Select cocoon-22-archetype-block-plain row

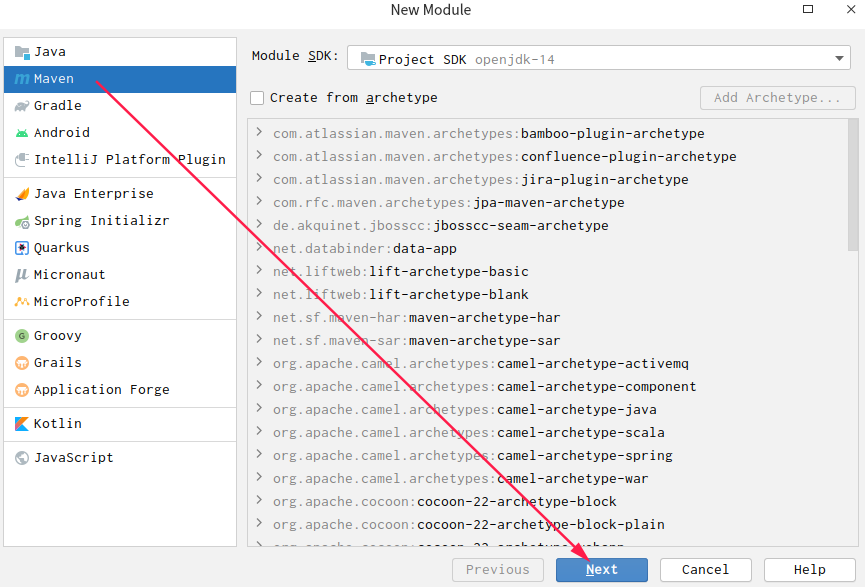pos(547,525)
